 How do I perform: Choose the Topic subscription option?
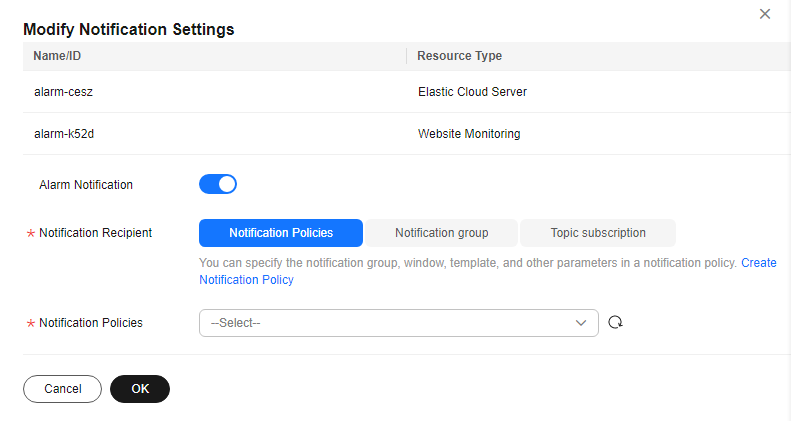[598, 233]
